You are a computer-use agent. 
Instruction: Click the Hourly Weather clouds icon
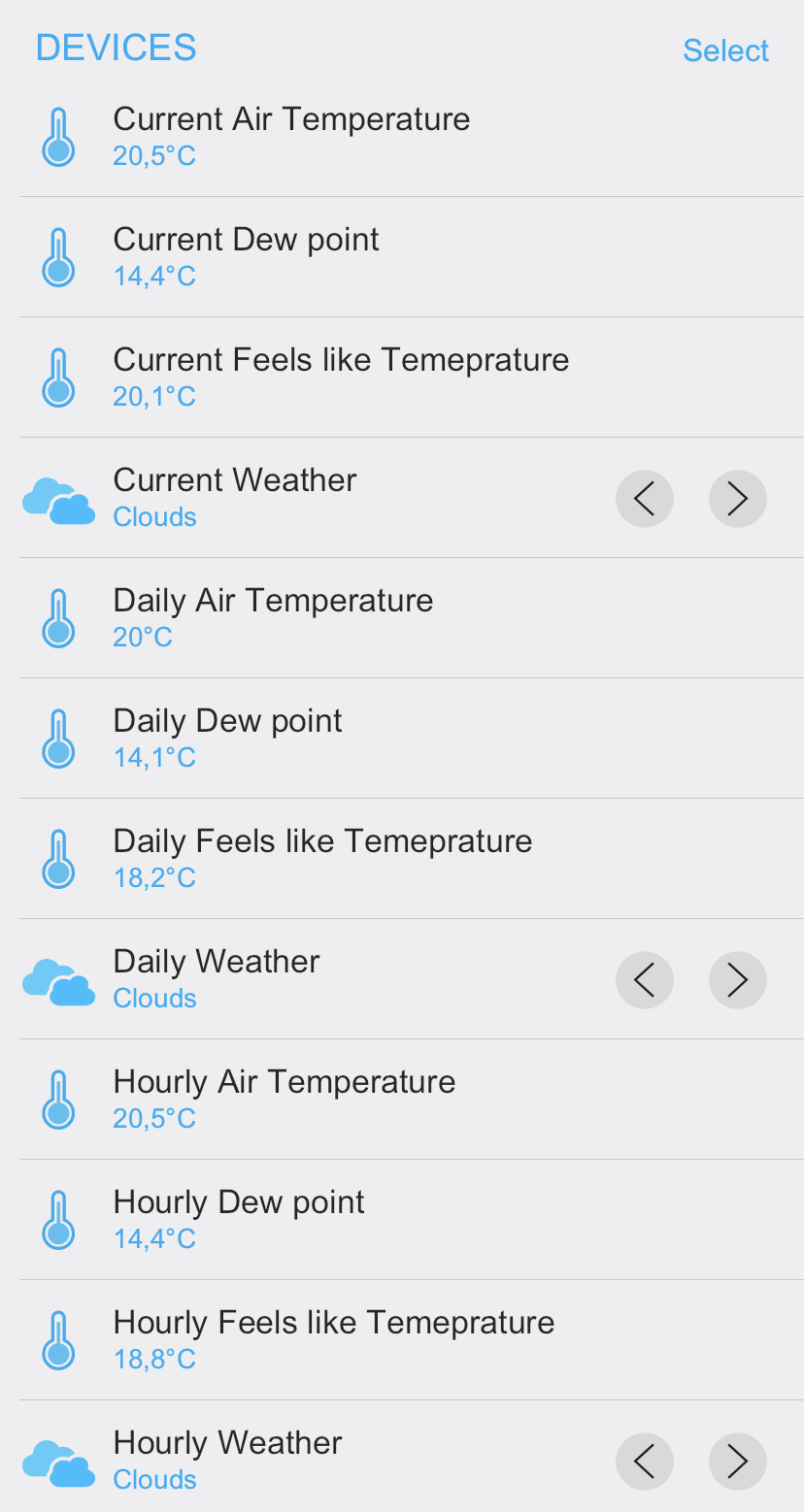(x=58, y=1463)
